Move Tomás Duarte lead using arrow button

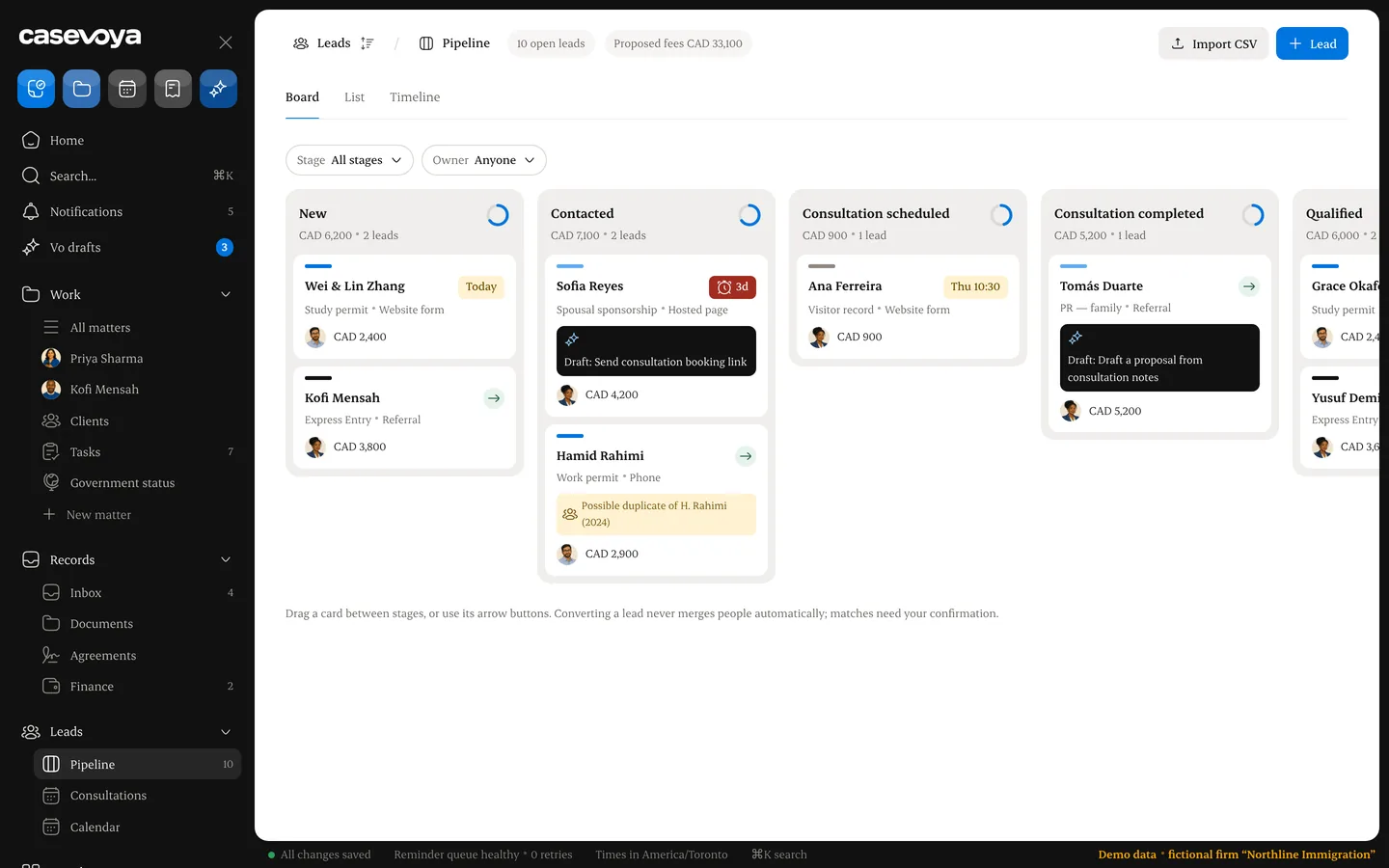[x=1249, y=286]
